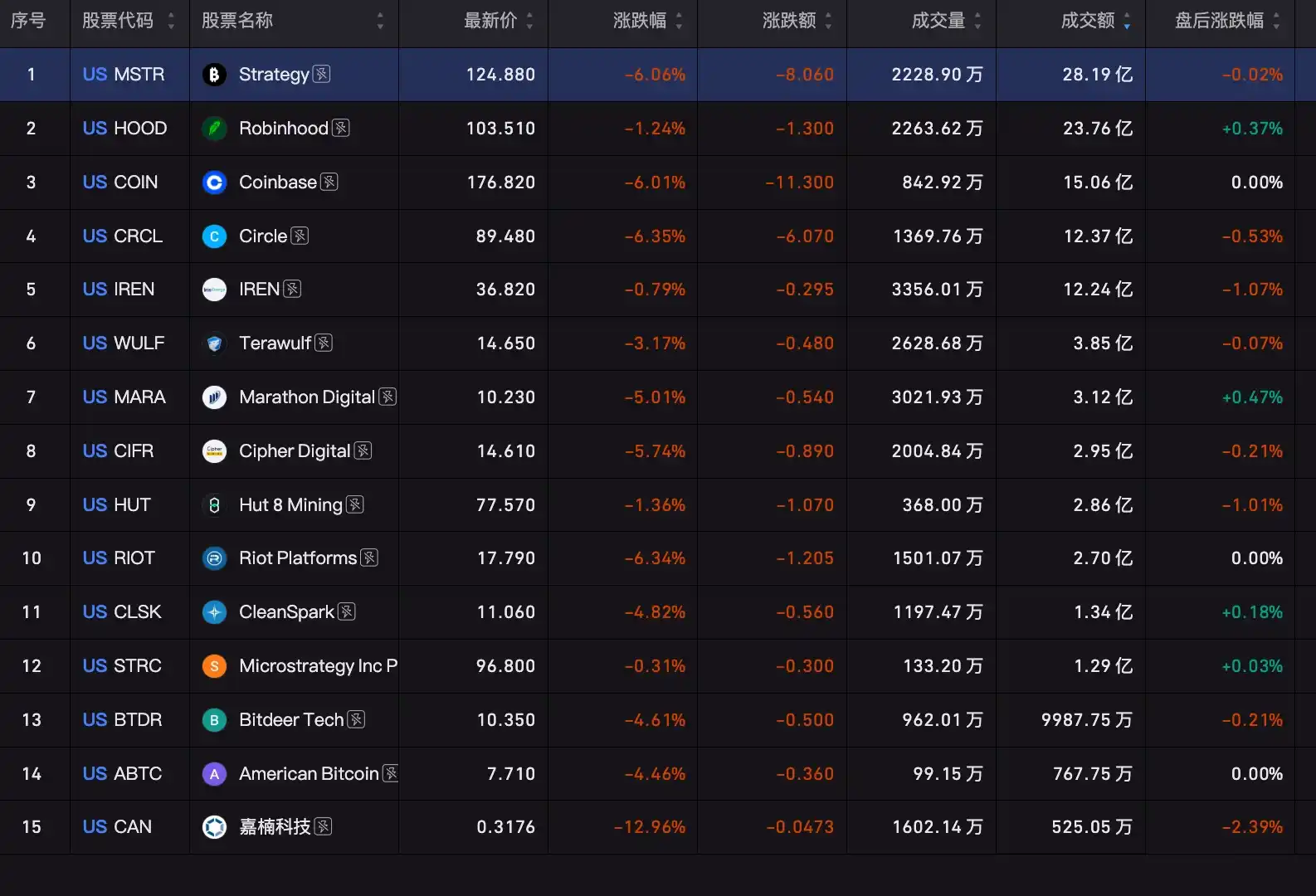Click the American Bitcoin logo
This screenshot has height=896, width=1316.
(x=214, y=774)
